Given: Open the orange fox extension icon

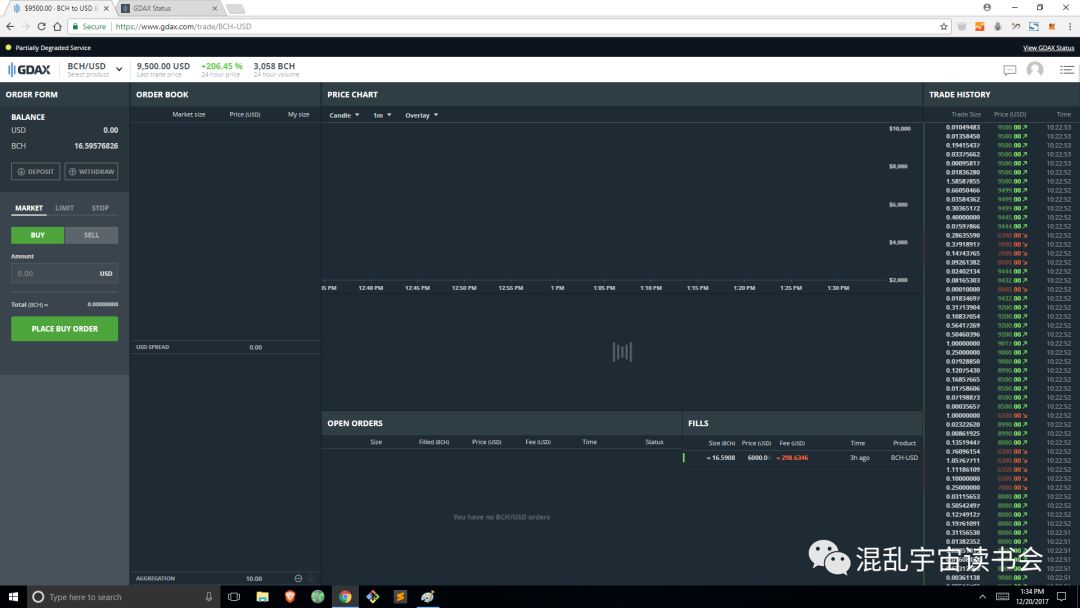Looking at the screenshot, I should point(1052,26).
